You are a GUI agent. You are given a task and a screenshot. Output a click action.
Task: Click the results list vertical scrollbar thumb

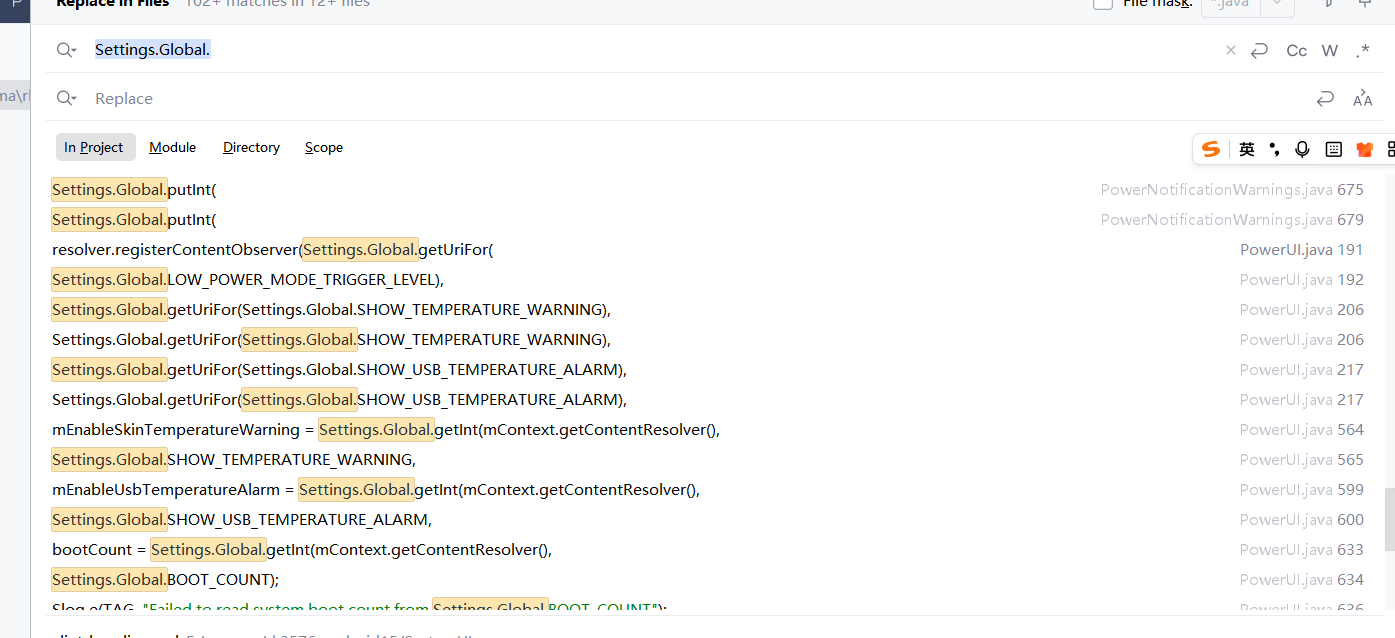pyautogui.click(x=1389, y=519)
